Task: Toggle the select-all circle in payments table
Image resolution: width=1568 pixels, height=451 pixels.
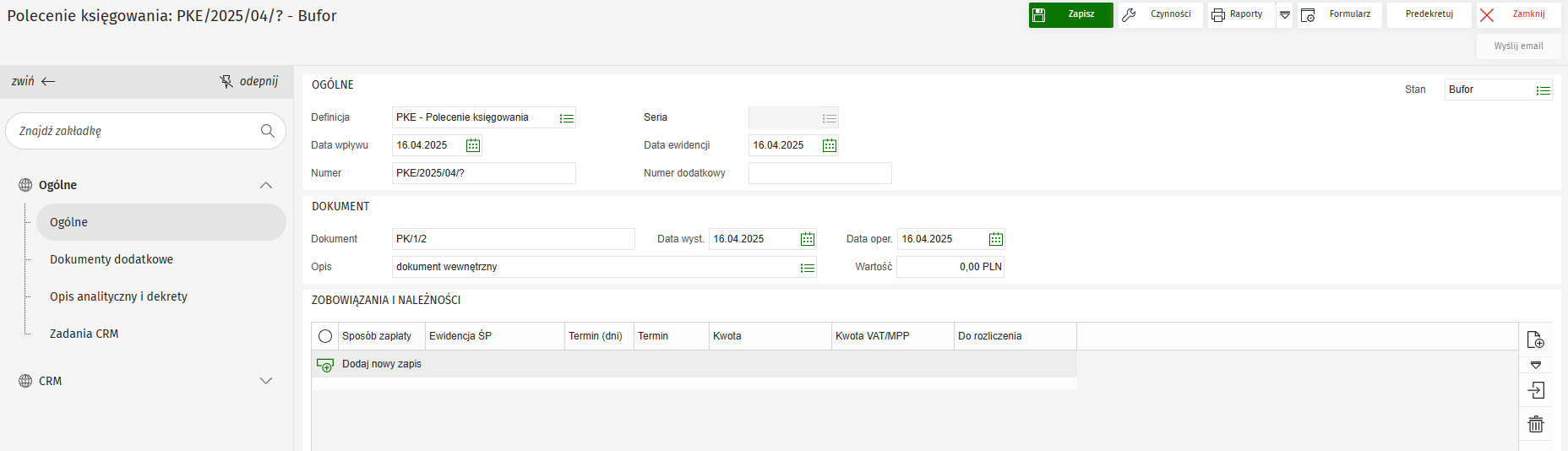Action: click(x=325, y=336)
